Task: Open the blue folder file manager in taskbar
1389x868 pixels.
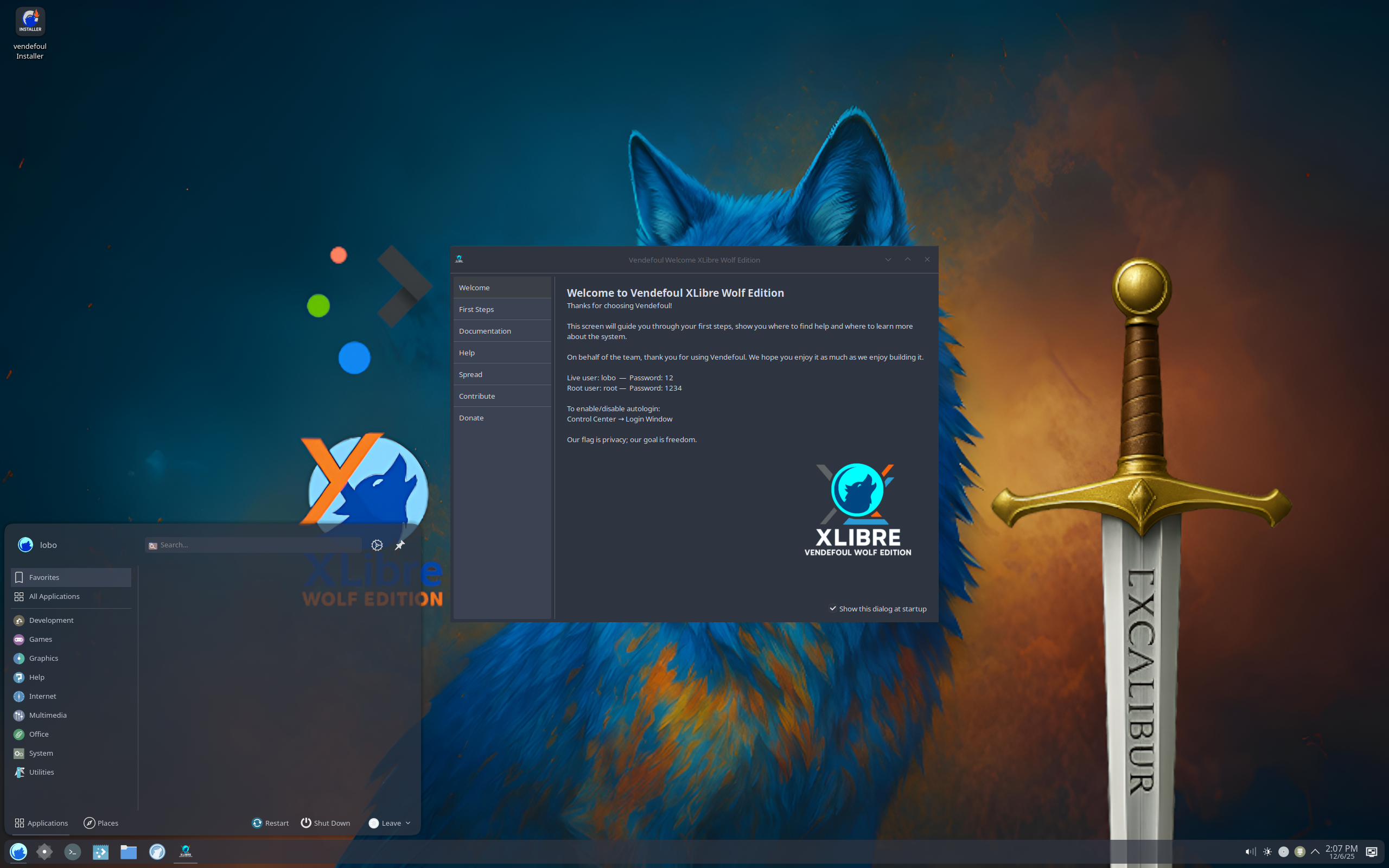Action: pyautogui.click(x=129, y=851)
